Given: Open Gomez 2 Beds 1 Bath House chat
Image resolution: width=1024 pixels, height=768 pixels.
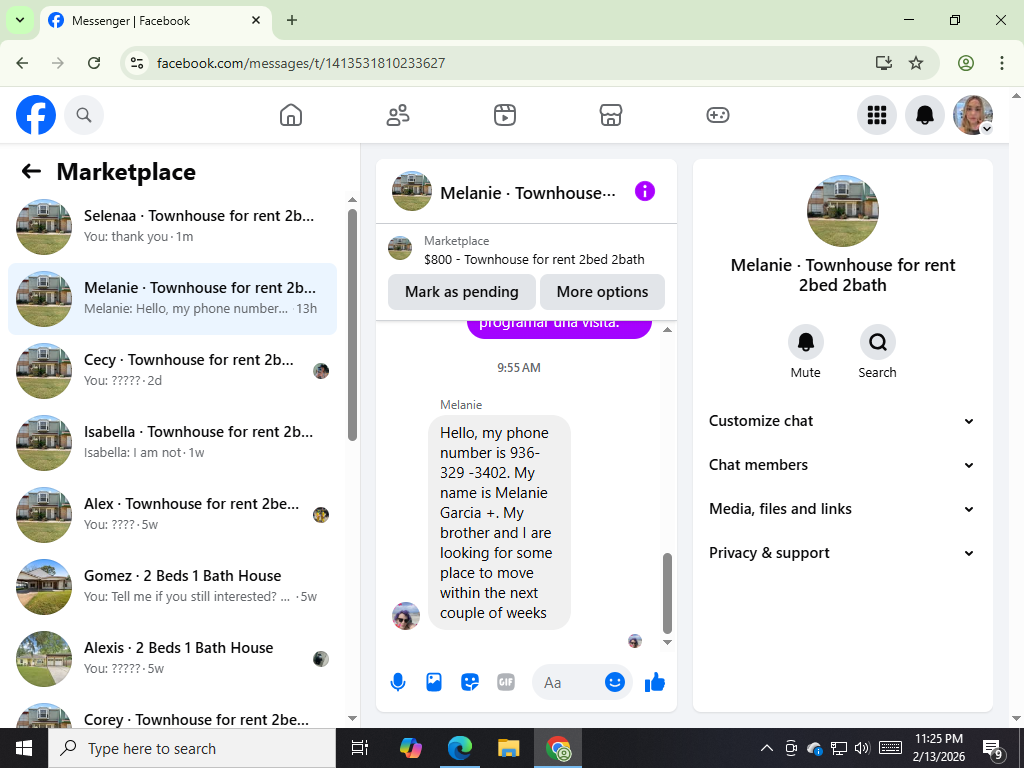Looking at the screenshot, I should (x=172, y=586).
